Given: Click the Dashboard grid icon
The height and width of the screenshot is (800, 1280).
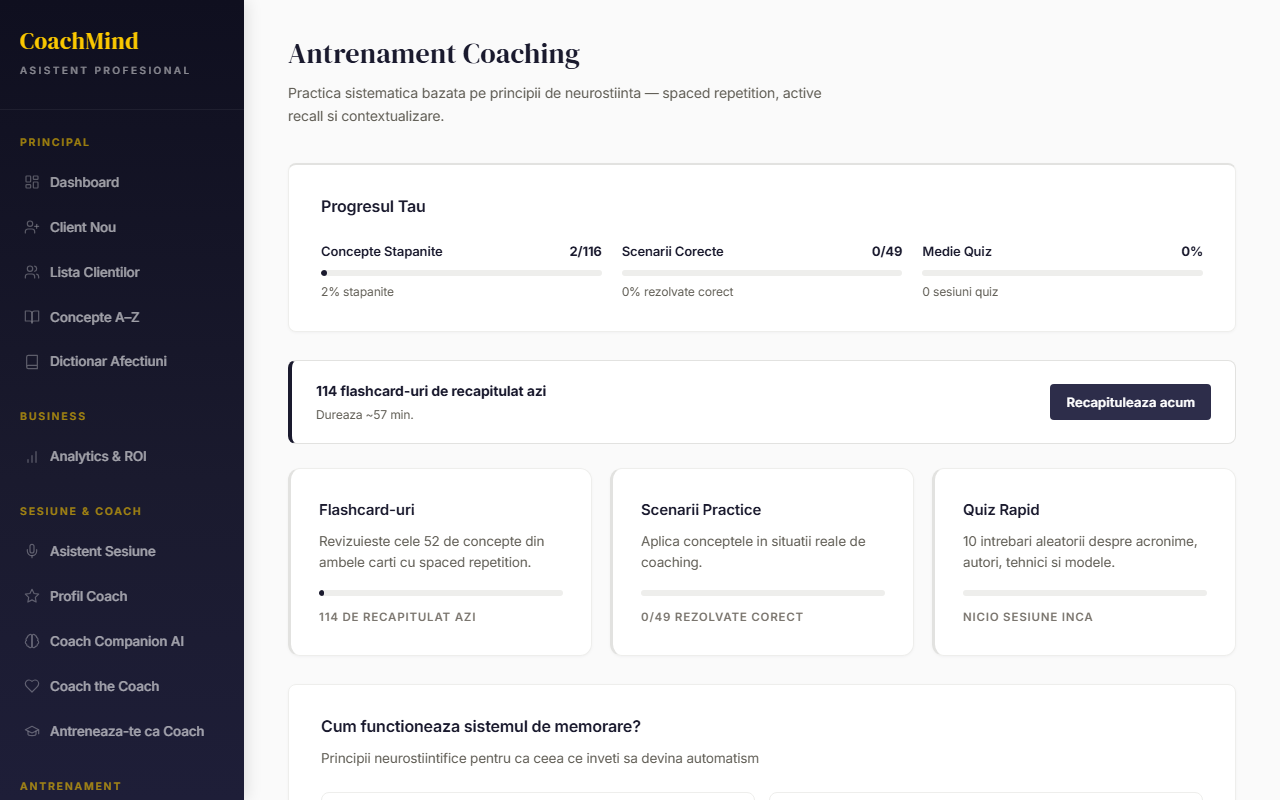Looking at the screenshot, I should point(32,182).
